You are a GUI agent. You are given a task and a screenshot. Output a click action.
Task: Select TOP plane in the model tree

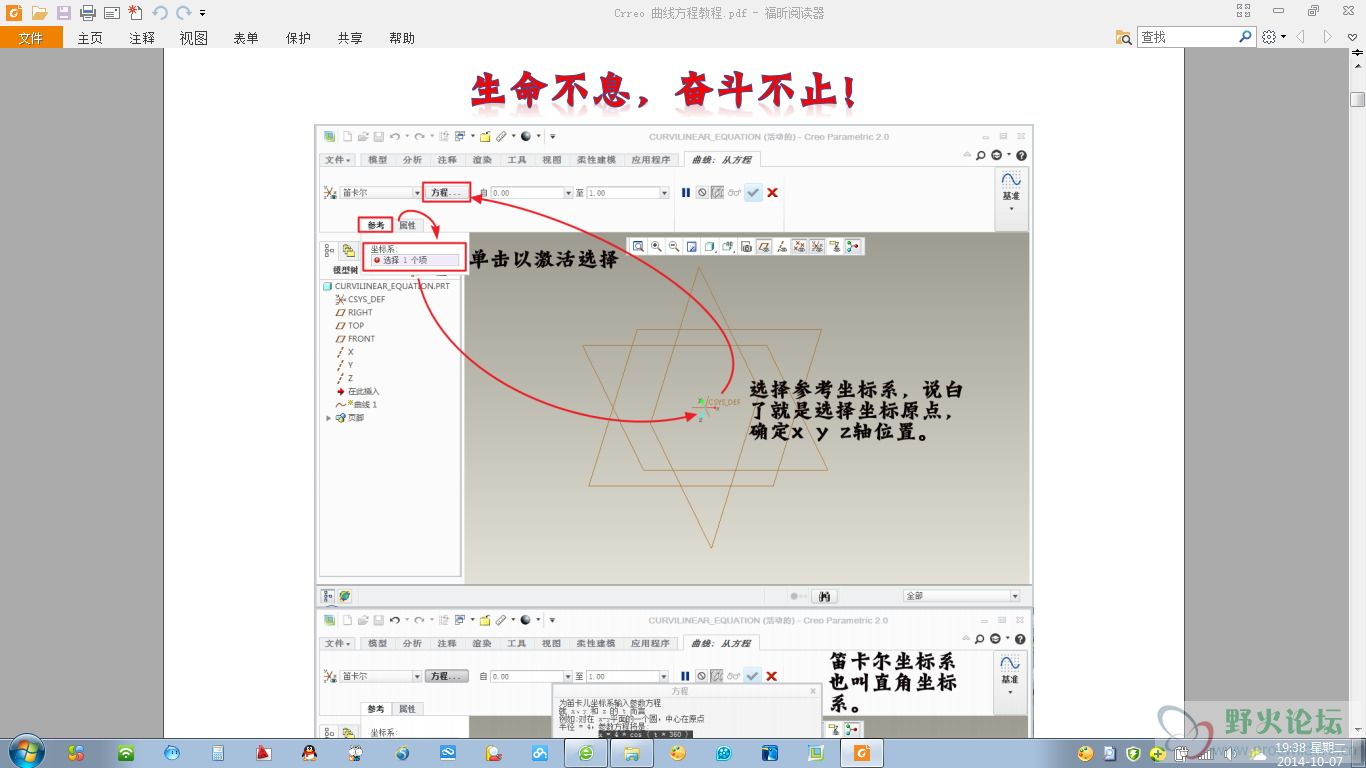[x=349, y=325]
